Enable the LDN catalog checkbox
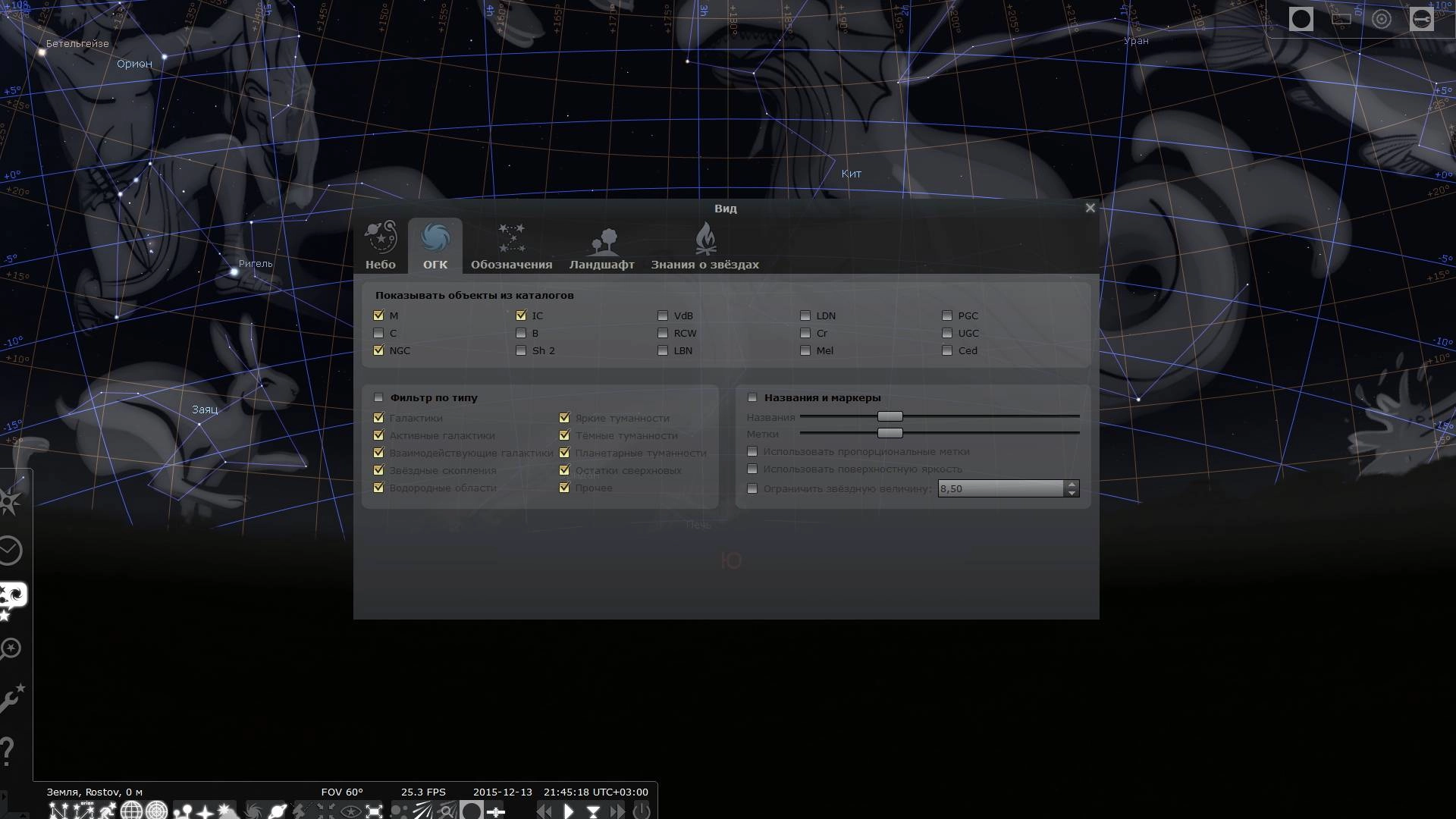Screen dimensions: 1456x819 805,315
